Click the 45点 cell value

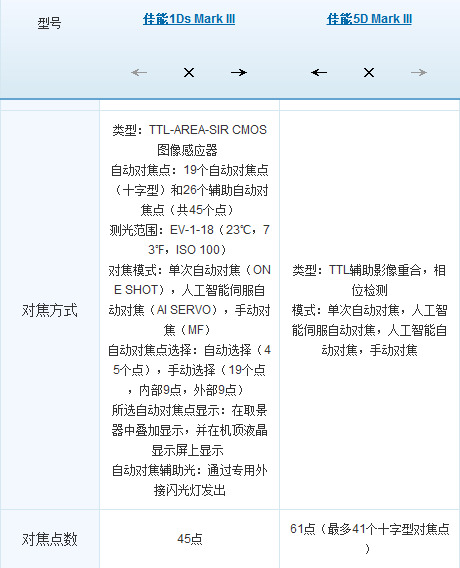(x=189, y=539)
